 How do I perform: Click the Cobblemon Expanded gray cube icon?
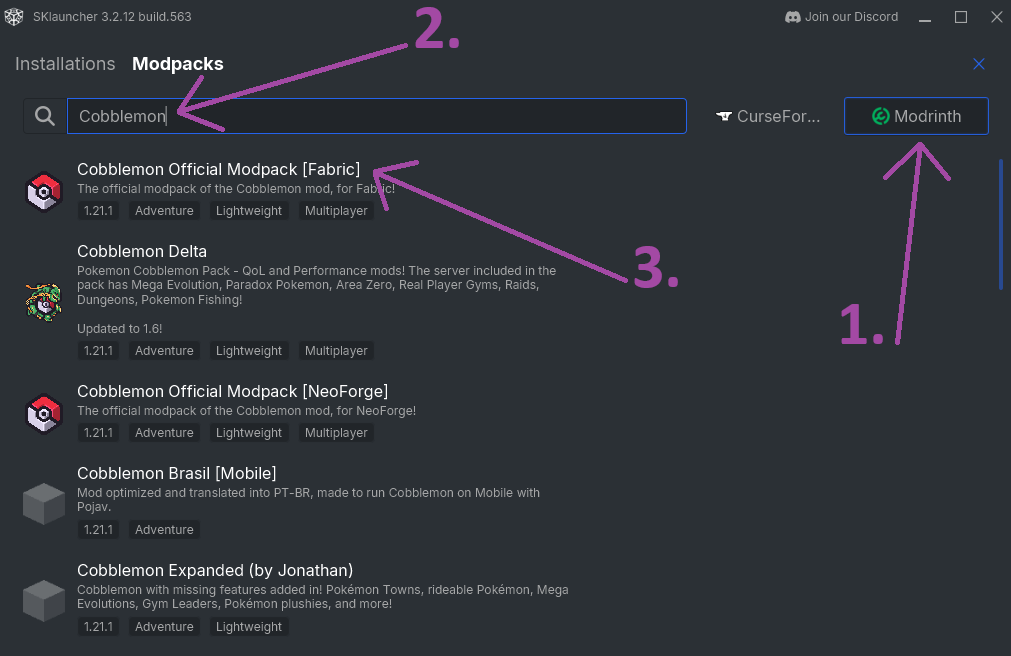(44, 600)
